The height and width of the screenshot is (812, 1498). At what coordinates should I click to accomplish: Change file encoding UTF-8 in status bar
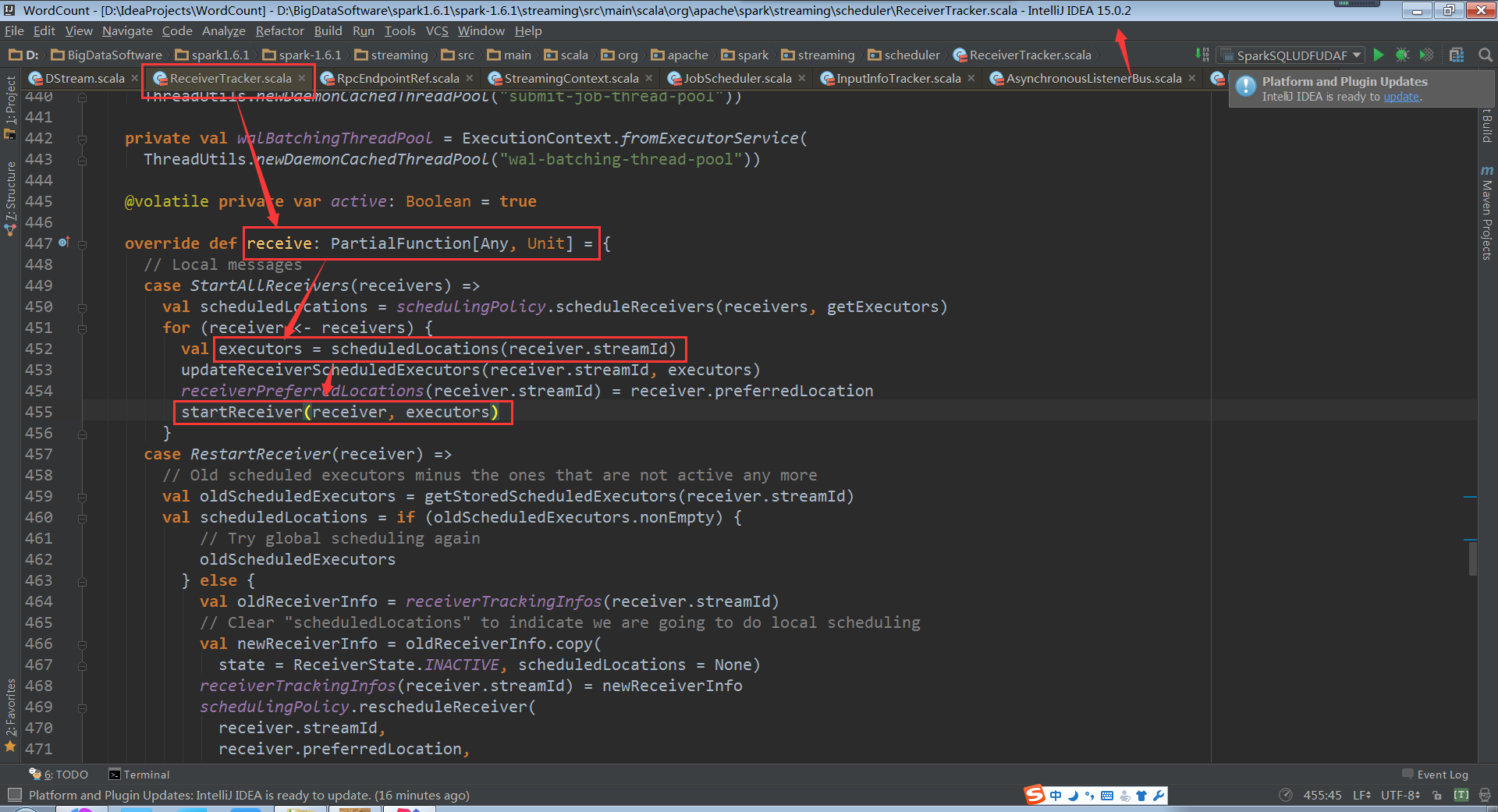(1400, 795)
